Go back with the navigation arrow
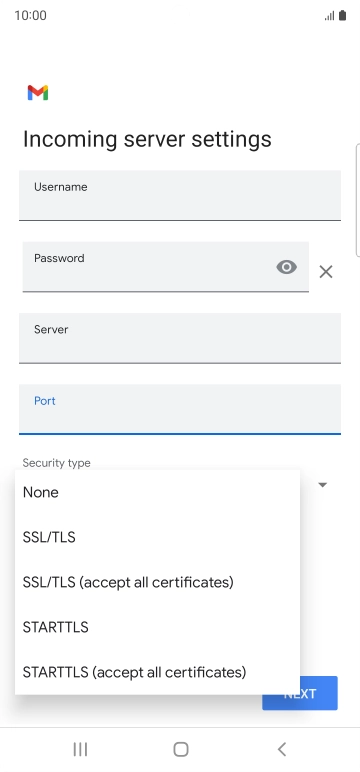This screenshot has width=360, height=772. pyautogui.click(x=282, y=749)
